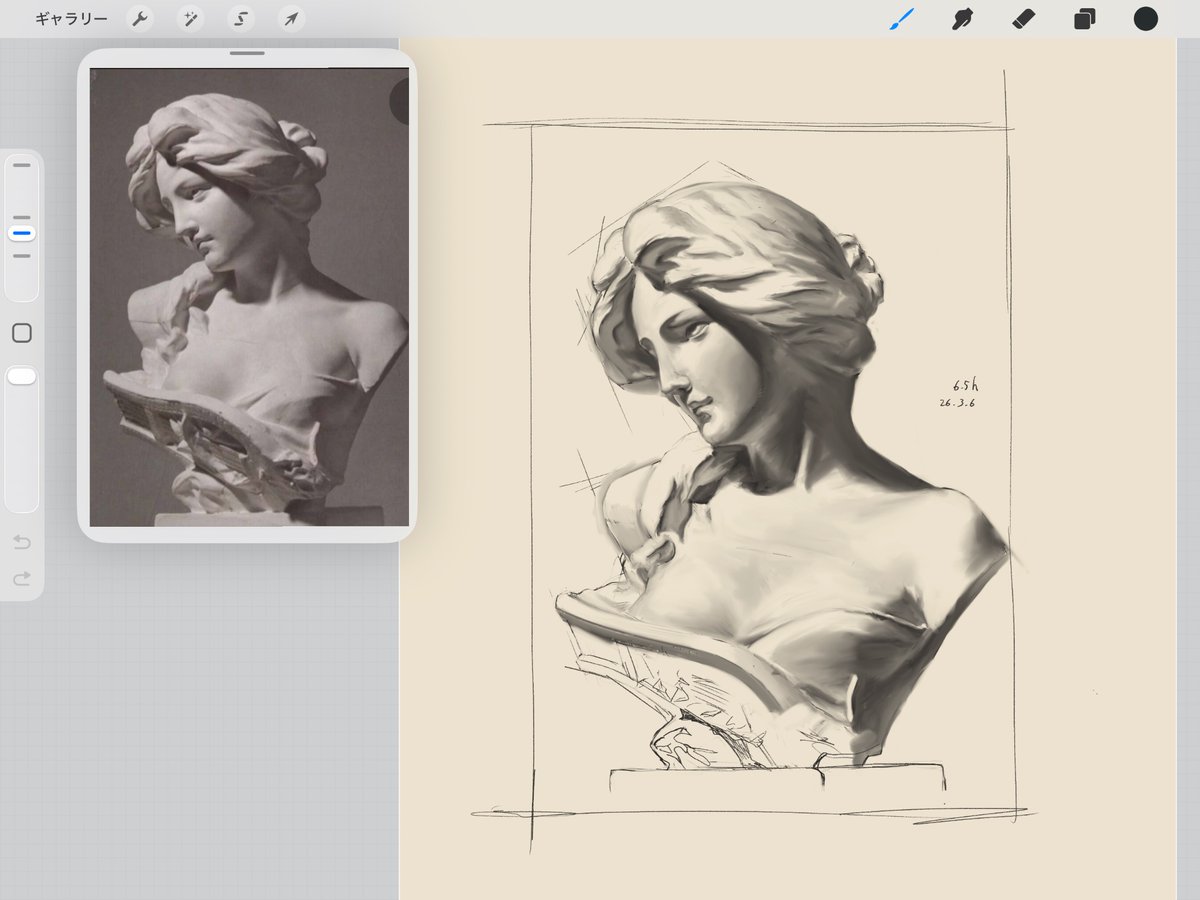1200x900 pixels.
Task: Open the Adjustments magic wand menu
Action: 190,19
